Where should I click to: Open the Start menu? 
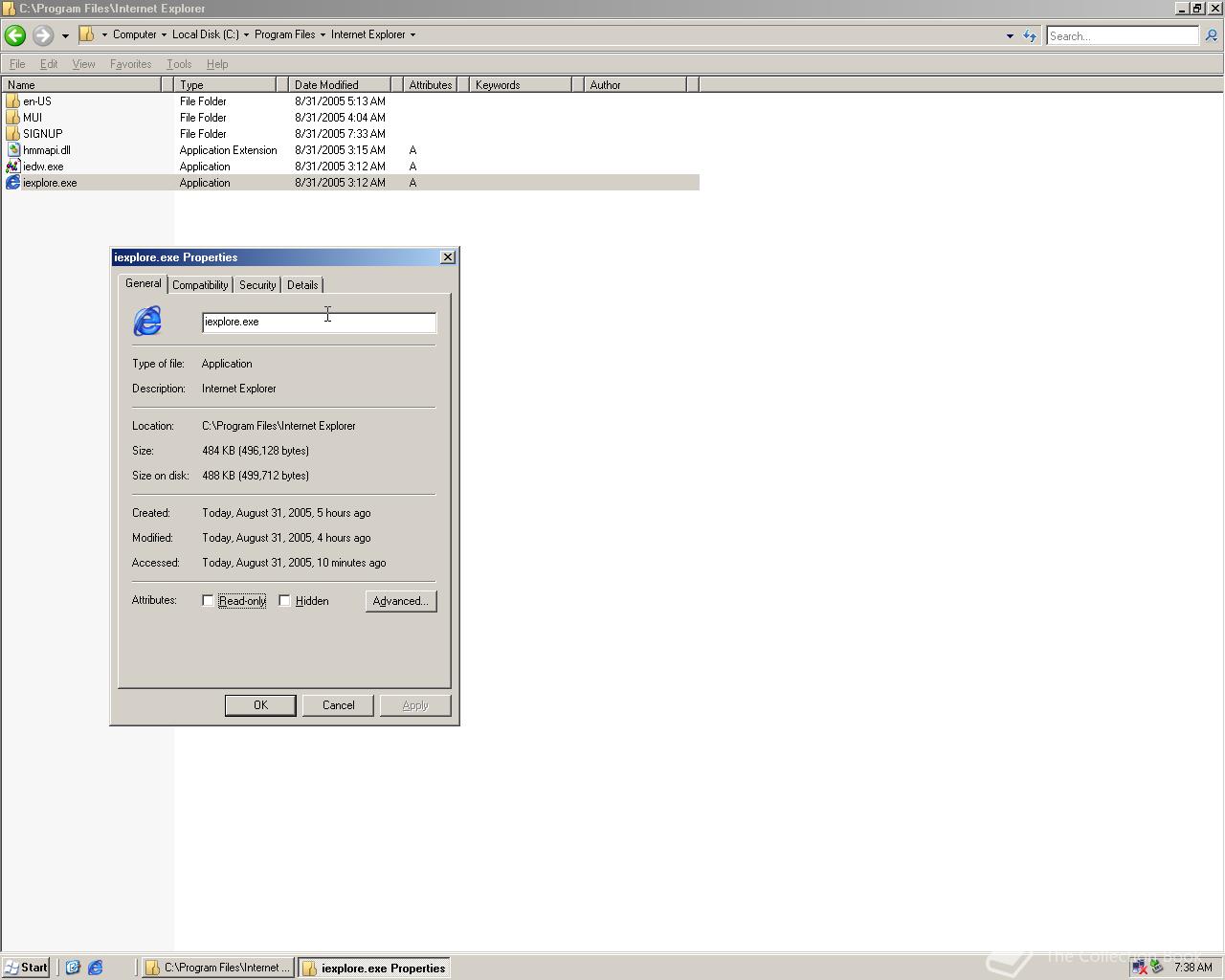[x=26, y=968]
